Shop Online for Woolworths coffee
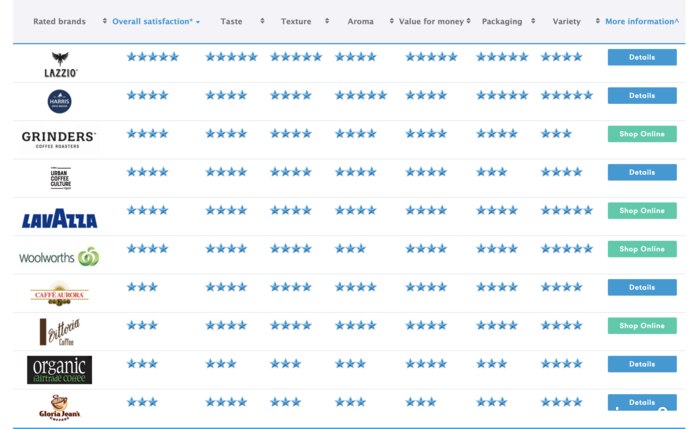699x429 pixels. [x=642, y=249]
